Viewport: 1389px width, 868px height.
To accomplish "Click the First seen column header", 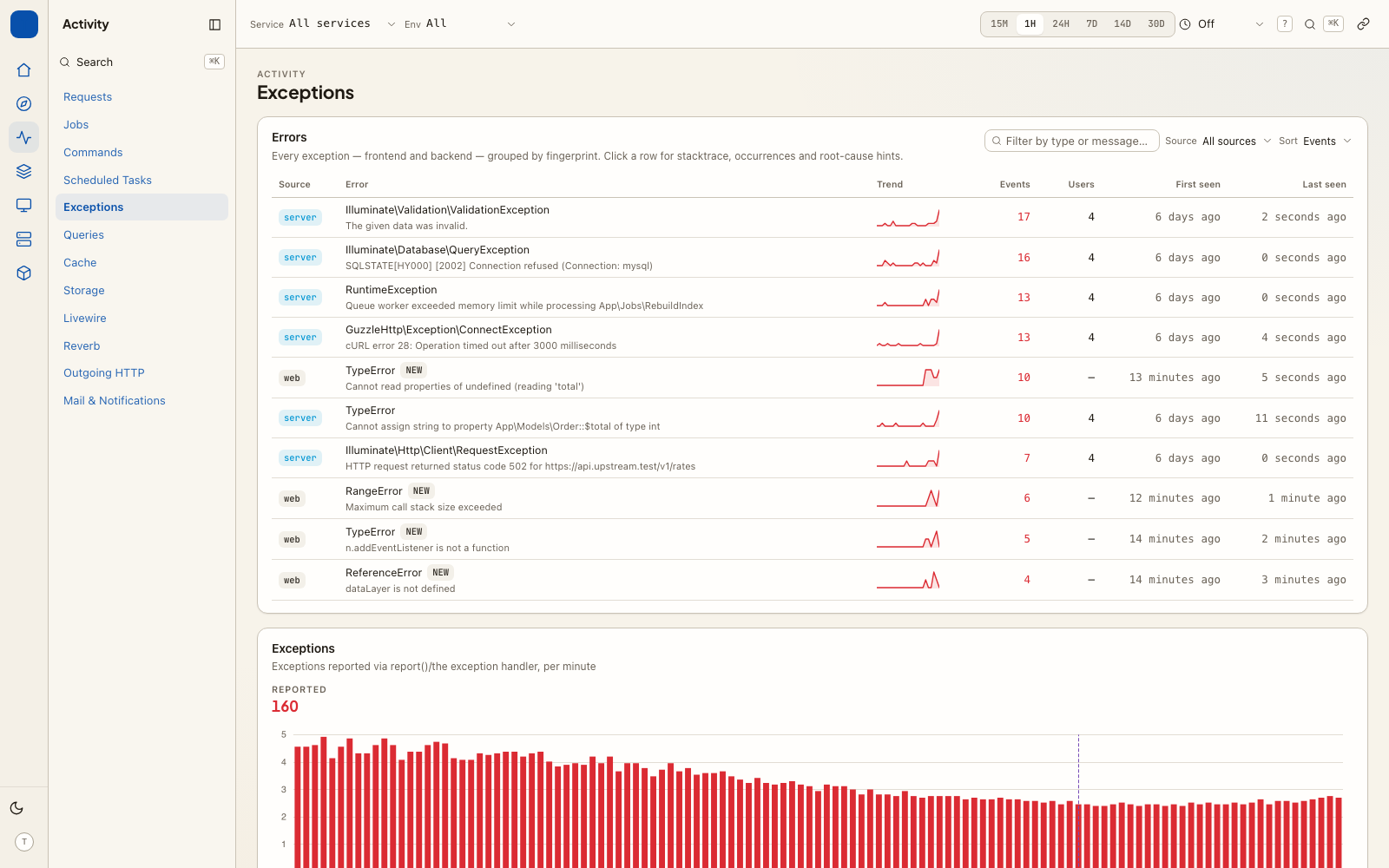I will point(1198,185).
